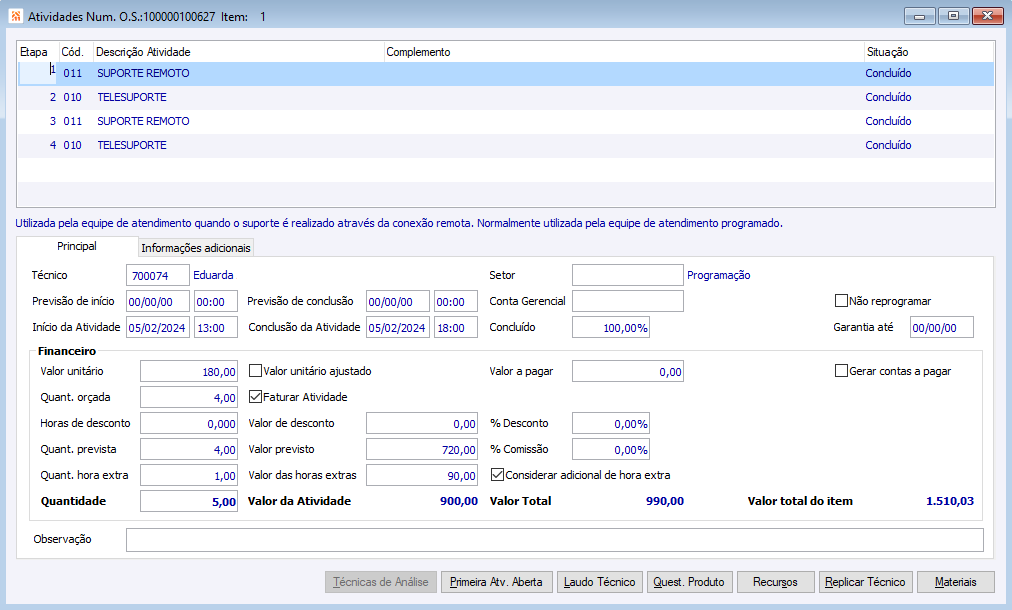Click Replicar Técnico button
This screenshot has width=1012, height=610.
[x=865, y=582]
